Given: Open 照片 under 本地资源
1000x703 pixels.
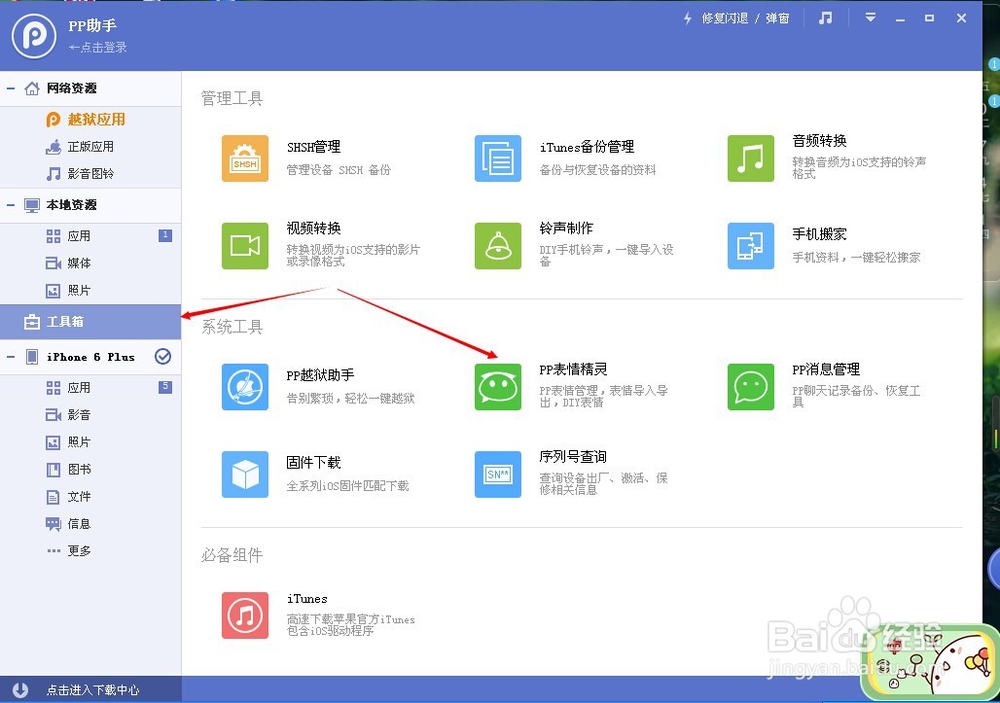Looking at the screenshot, I should 91,290.
